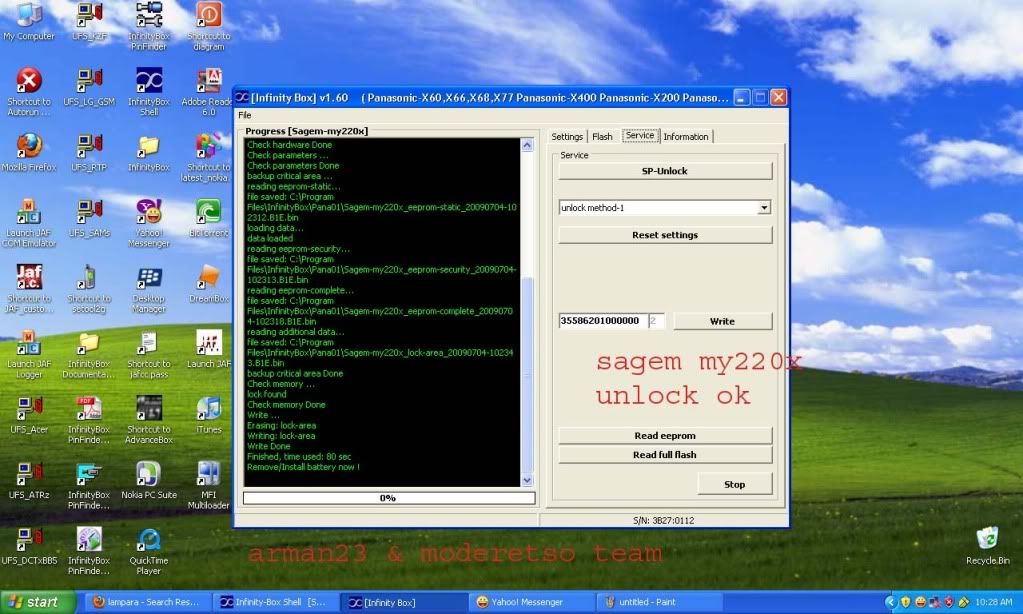Open Yahoo! Messenger desktop icon
The image size is (1023, 614).
point(149,223)
